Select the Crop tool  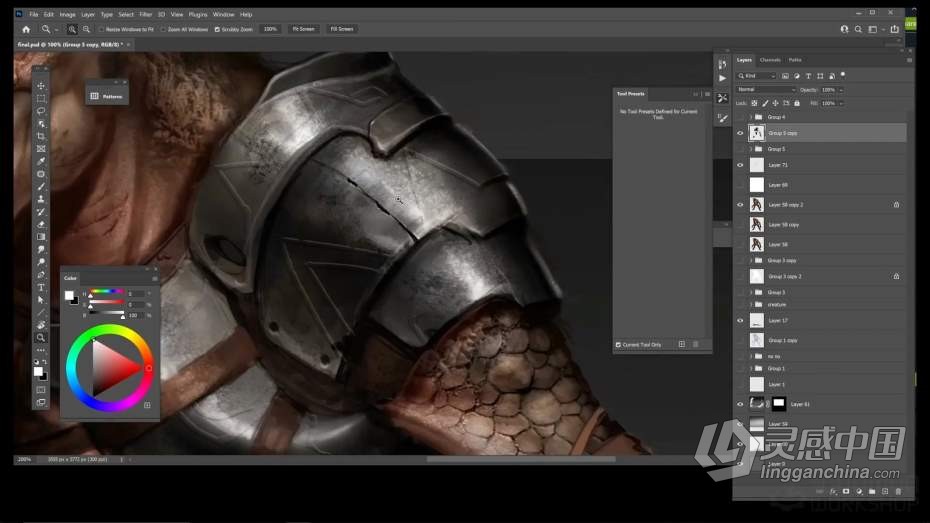(41, 136)
